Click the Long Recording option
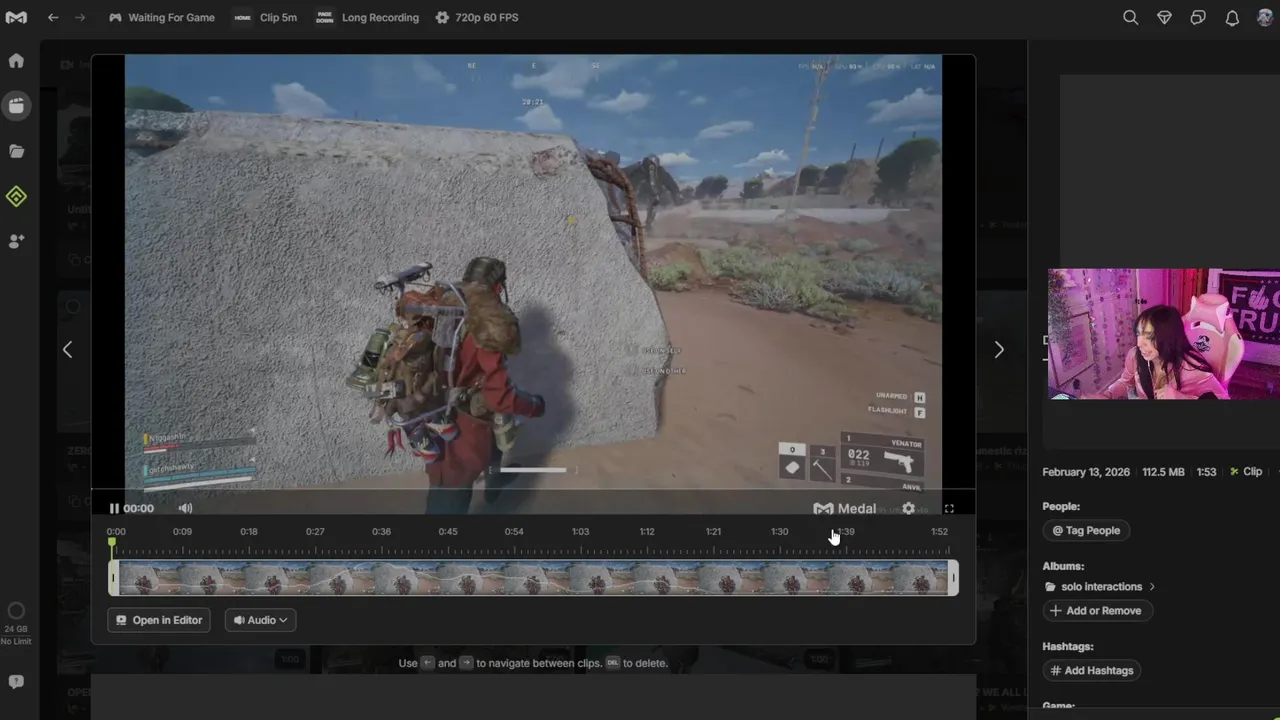The height and width of the screenshot is (720, 1280). point(367,17)
